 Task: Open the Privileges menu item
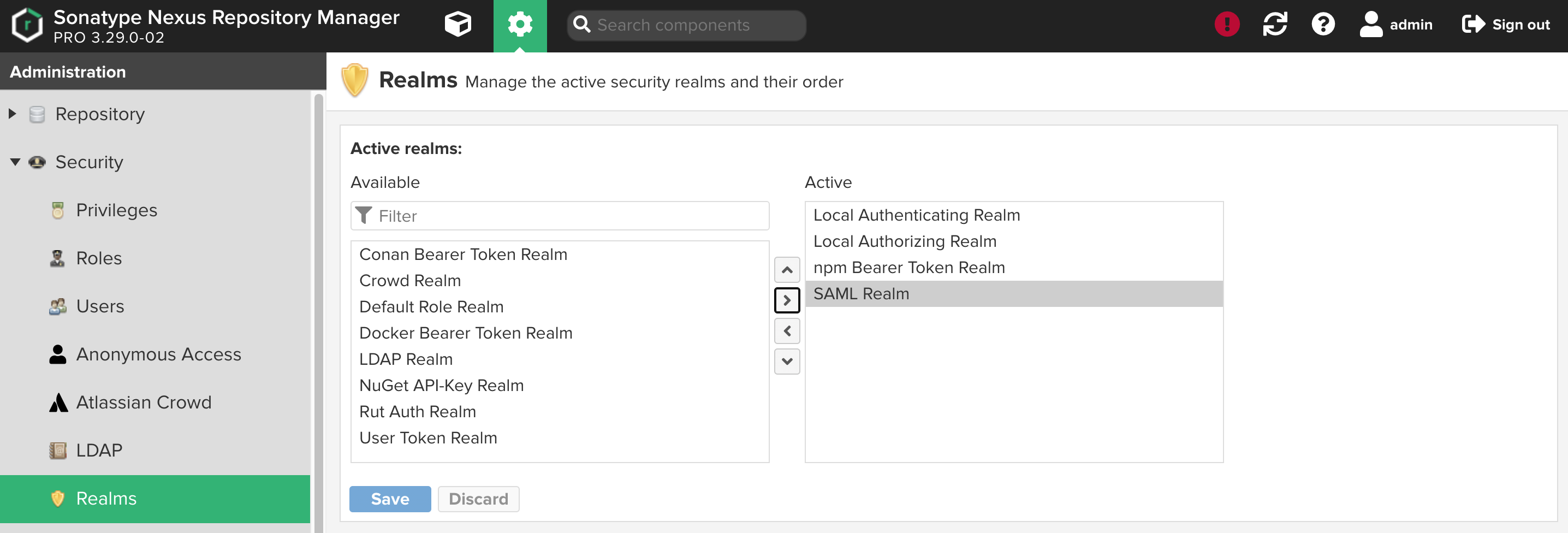(116, 210)
